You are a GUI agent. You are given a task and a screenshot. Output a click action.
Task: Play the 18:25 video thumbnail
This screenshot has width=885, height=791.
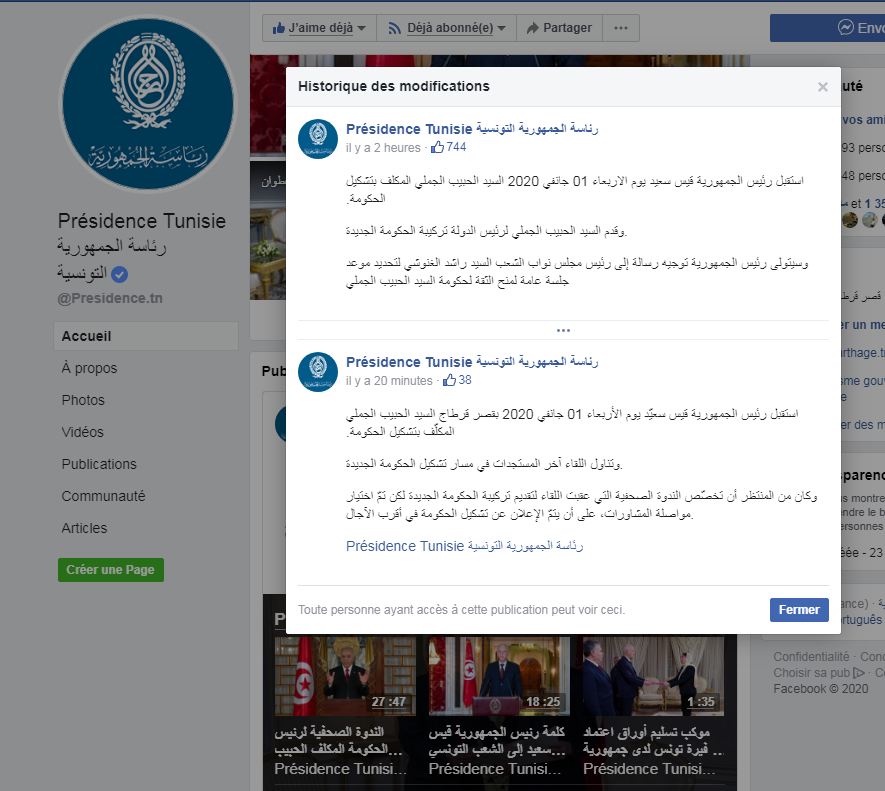click(x=499, y=676)
